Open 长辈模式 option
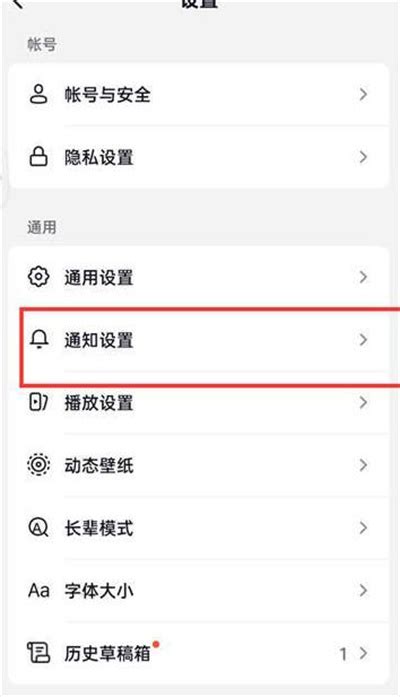The height and width of the screenshot is (697, 400). pyautogui.click(x=199, y=528)
